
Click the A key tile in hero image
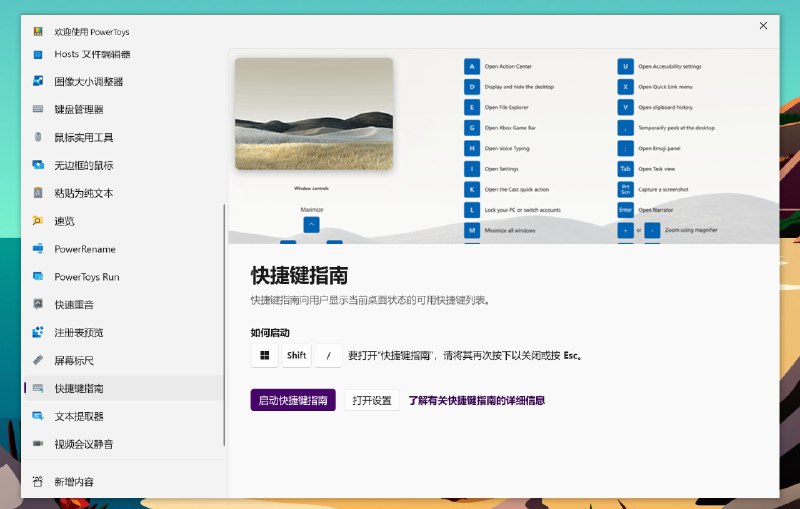[x=472, y=66]
